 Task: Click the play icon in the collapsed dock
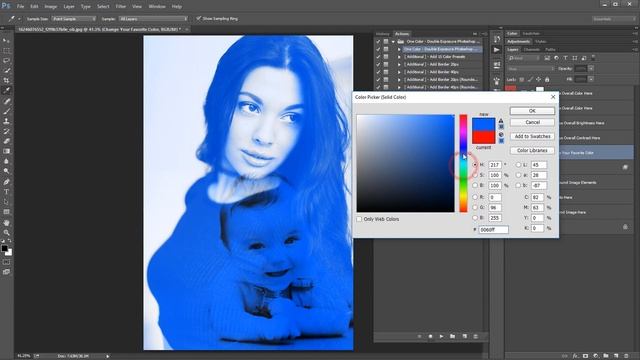[496, 50]
